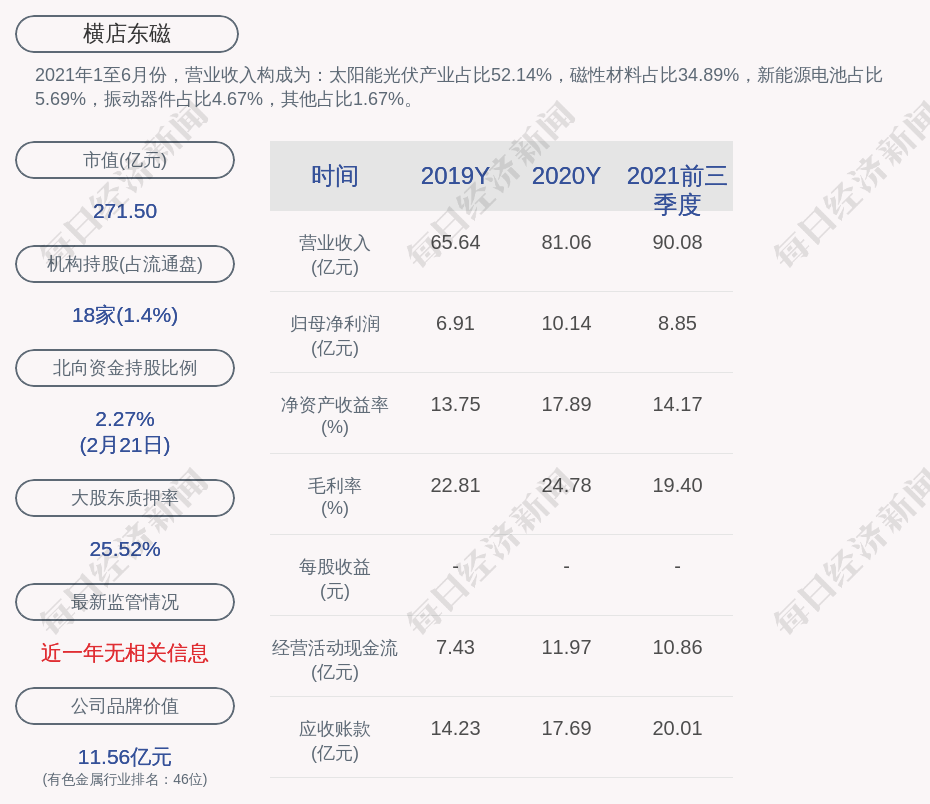Click the 2.27% northbound holding value
This screenshot has height=804, width=930.
pyautogui.click(x=125, y=419)
